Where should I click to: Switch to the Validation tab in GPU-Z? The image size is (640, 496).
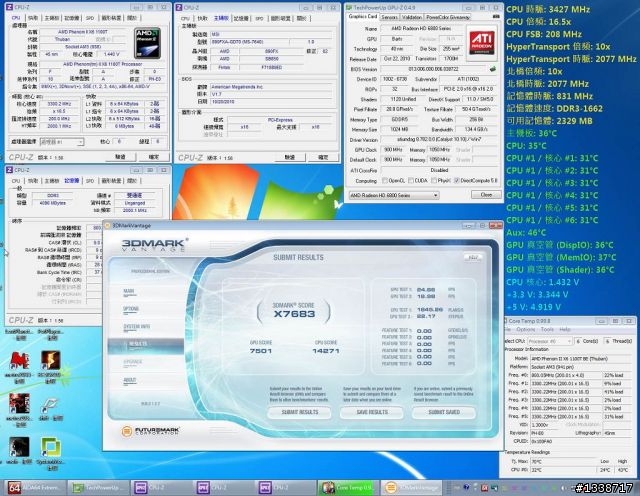click(412, 17)
